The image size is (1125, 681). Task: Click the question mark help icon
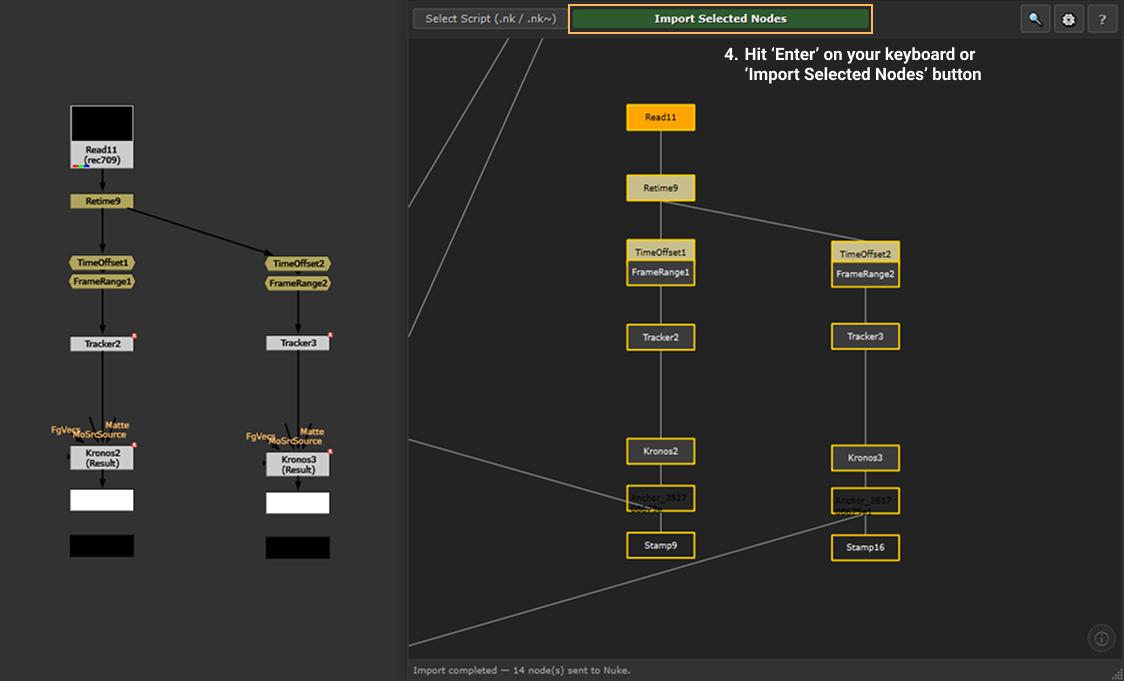point(1102,19)
